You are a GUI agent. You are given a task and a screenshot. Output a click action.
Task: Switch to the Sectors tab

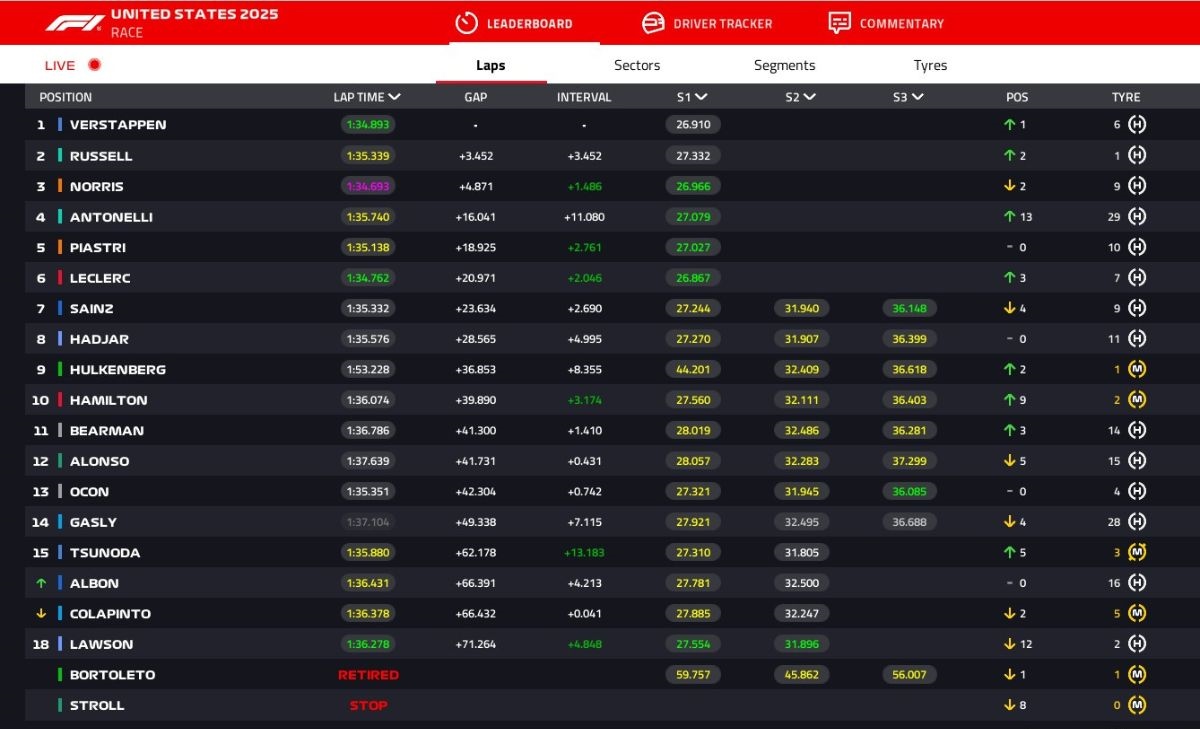tap(637, 65)
